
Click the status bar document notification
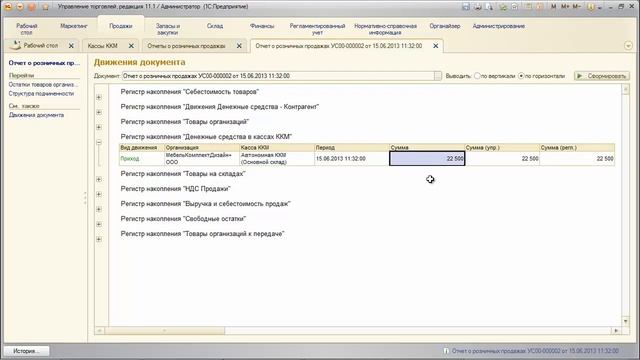(531, 351)
